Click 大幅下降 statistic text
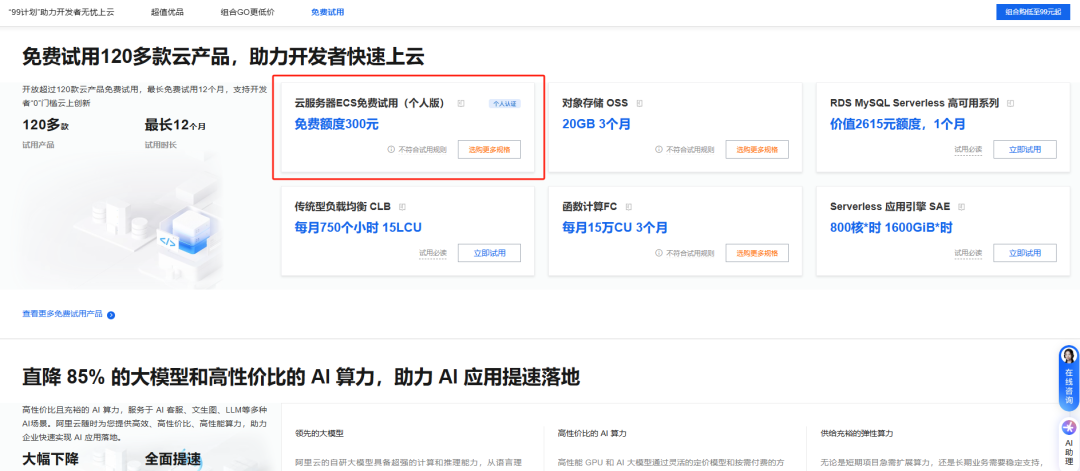 (x=50, y=459)
